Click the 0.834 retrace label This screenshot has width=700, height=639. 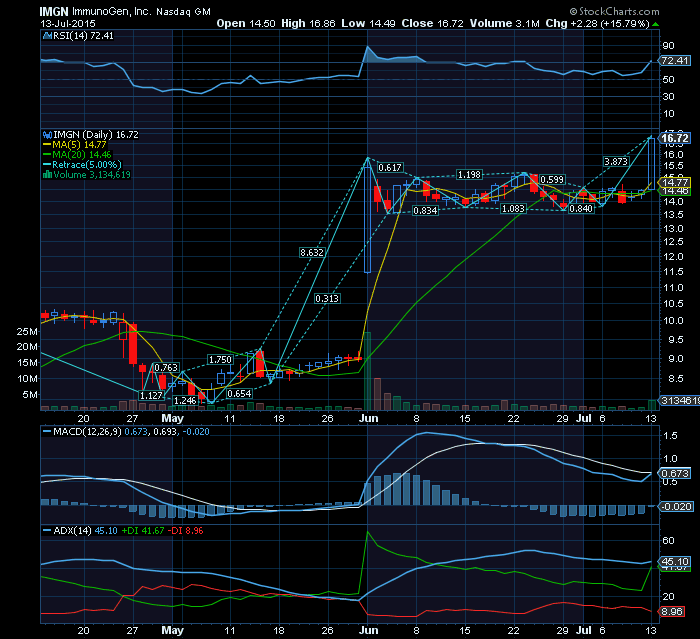click(x=425, y=211)
